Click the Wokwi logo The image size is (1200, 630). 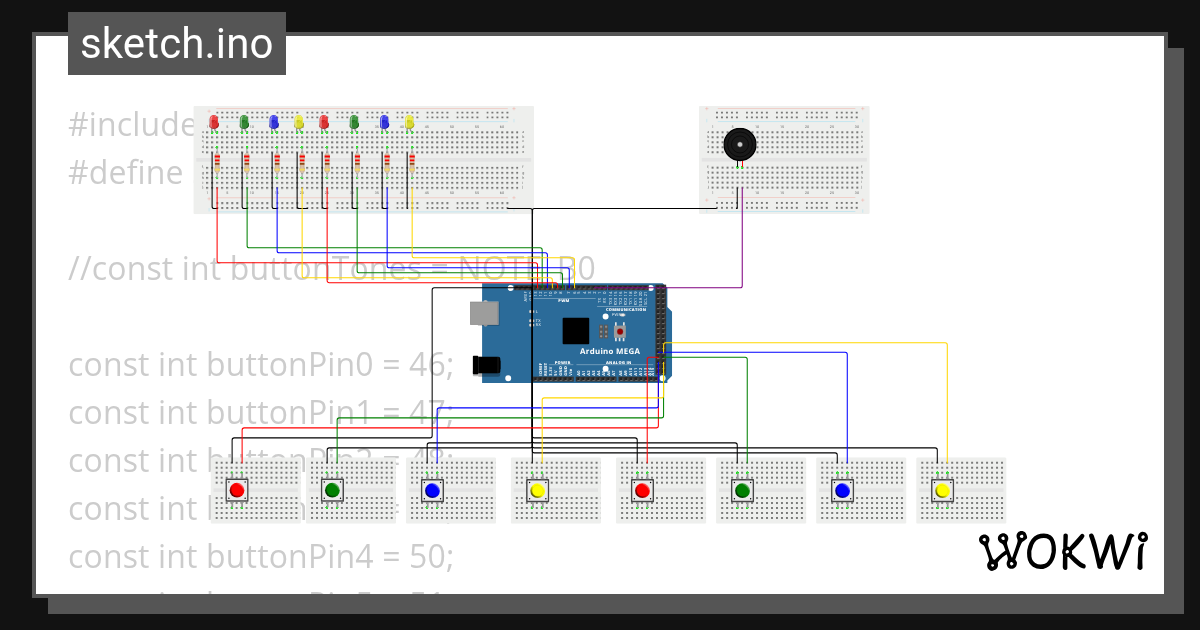click(x=1063, y=548)
